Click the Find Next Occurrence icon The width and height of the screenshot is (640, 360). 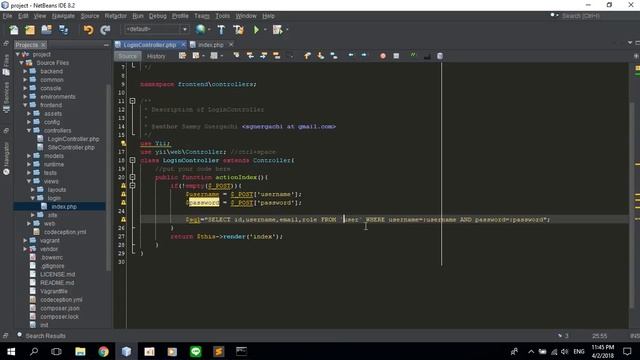point(263,56)
